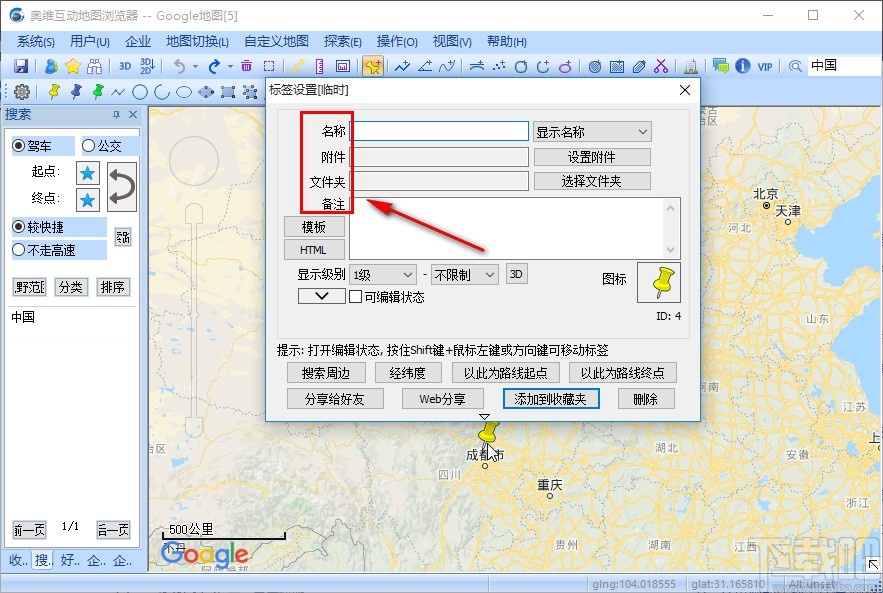
Task: Enable the 可编辑状态 checkbox
Action: pos(355,296)
